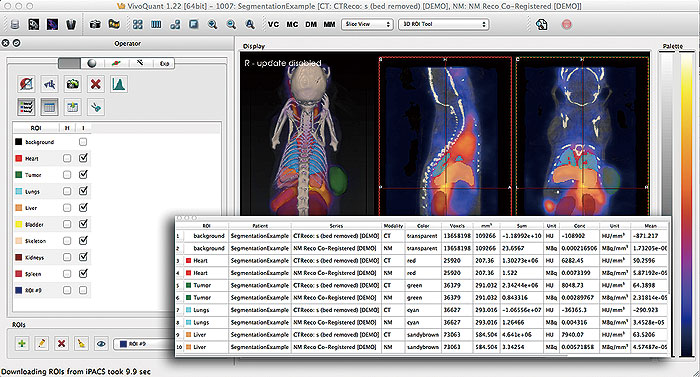Click the 3D mouse skeleton rendering view

click(308, 134)
